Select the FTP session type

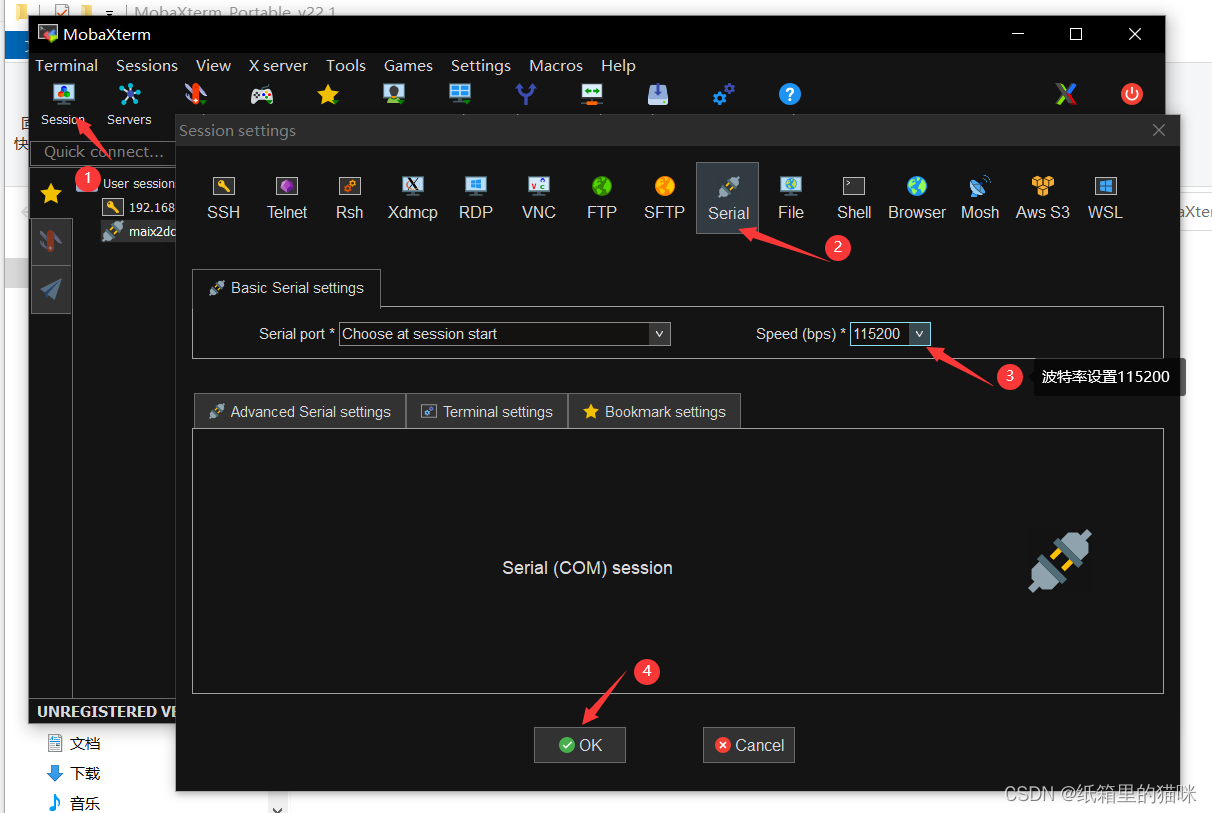[602, 198]
